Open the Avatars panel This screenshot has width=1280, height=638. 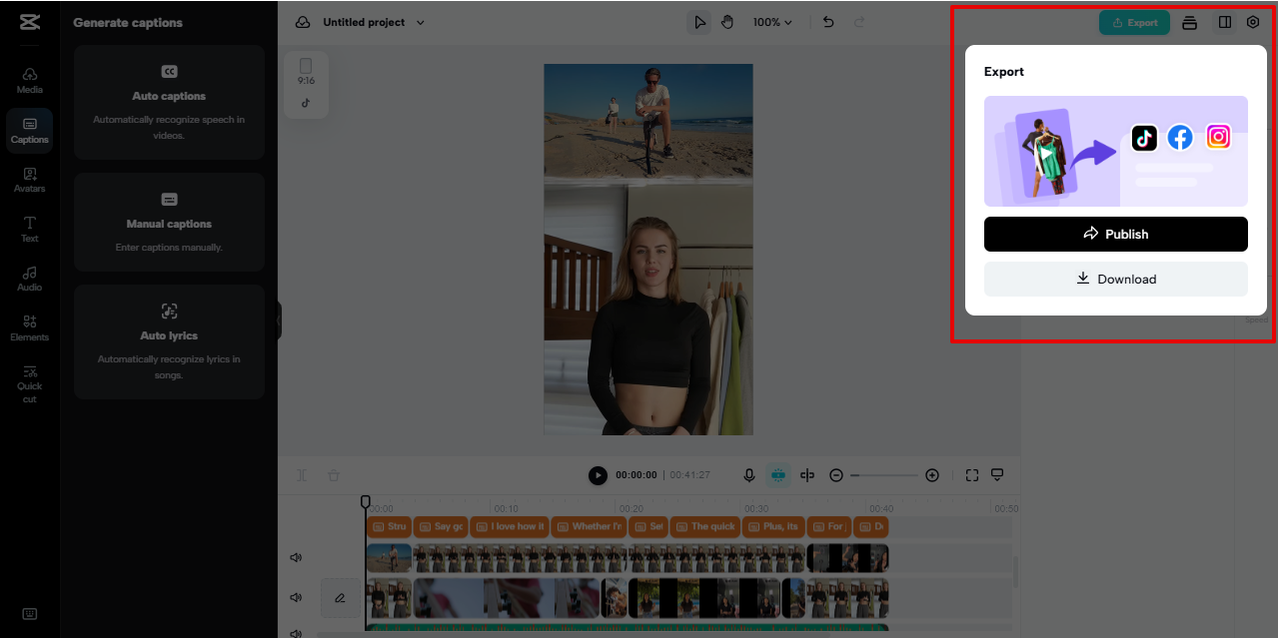coord(29,180)
